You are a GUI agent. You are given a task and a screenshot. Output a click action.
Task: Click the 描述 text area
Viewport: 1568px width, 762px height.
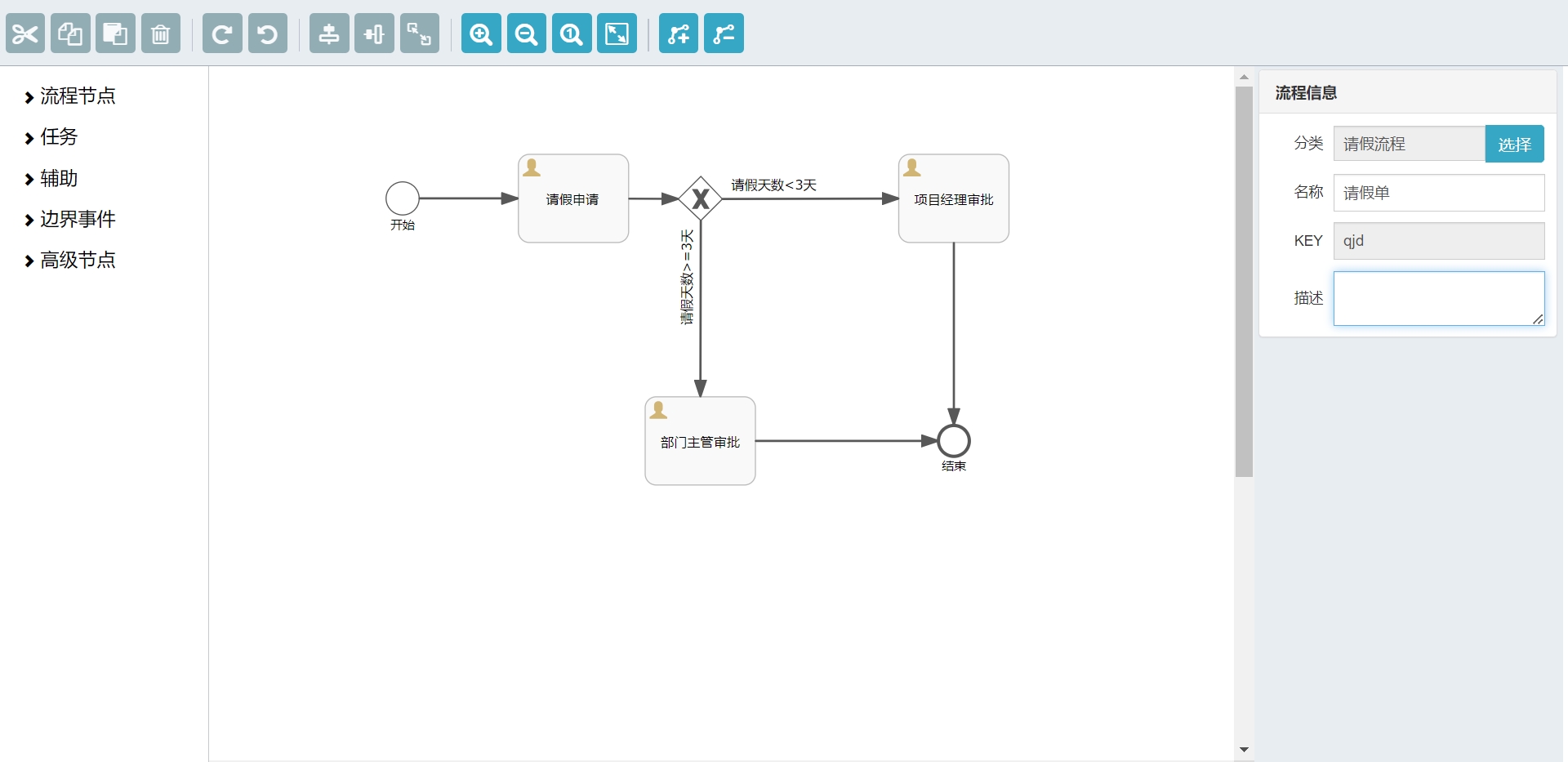pos(1438,298)
